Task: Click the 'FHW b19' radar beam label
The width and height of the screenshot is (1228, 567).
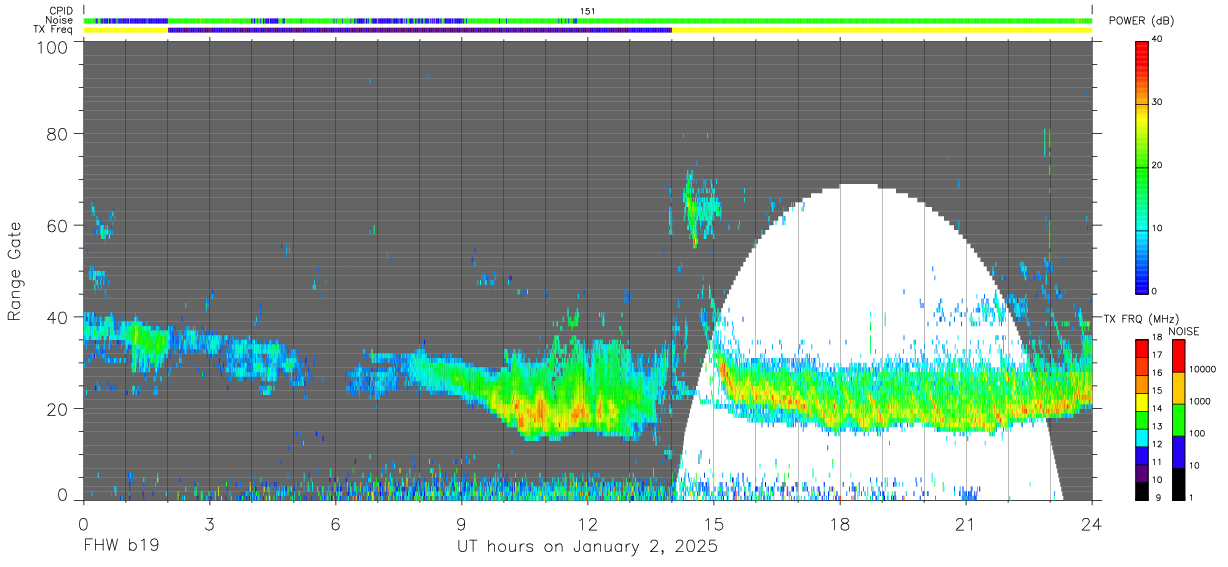Action: pos(121,547)
